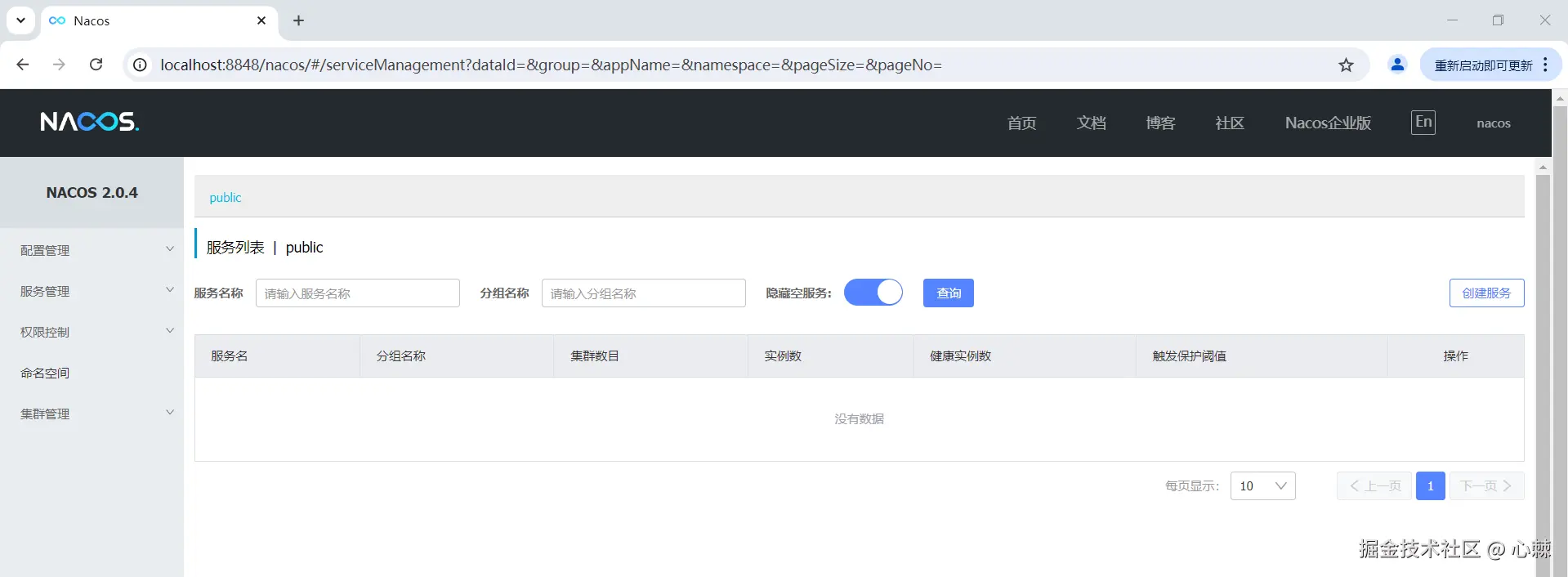Click the 下一页 pagination button
This screenshot has width=1568, height=577.
point(1486,485)
